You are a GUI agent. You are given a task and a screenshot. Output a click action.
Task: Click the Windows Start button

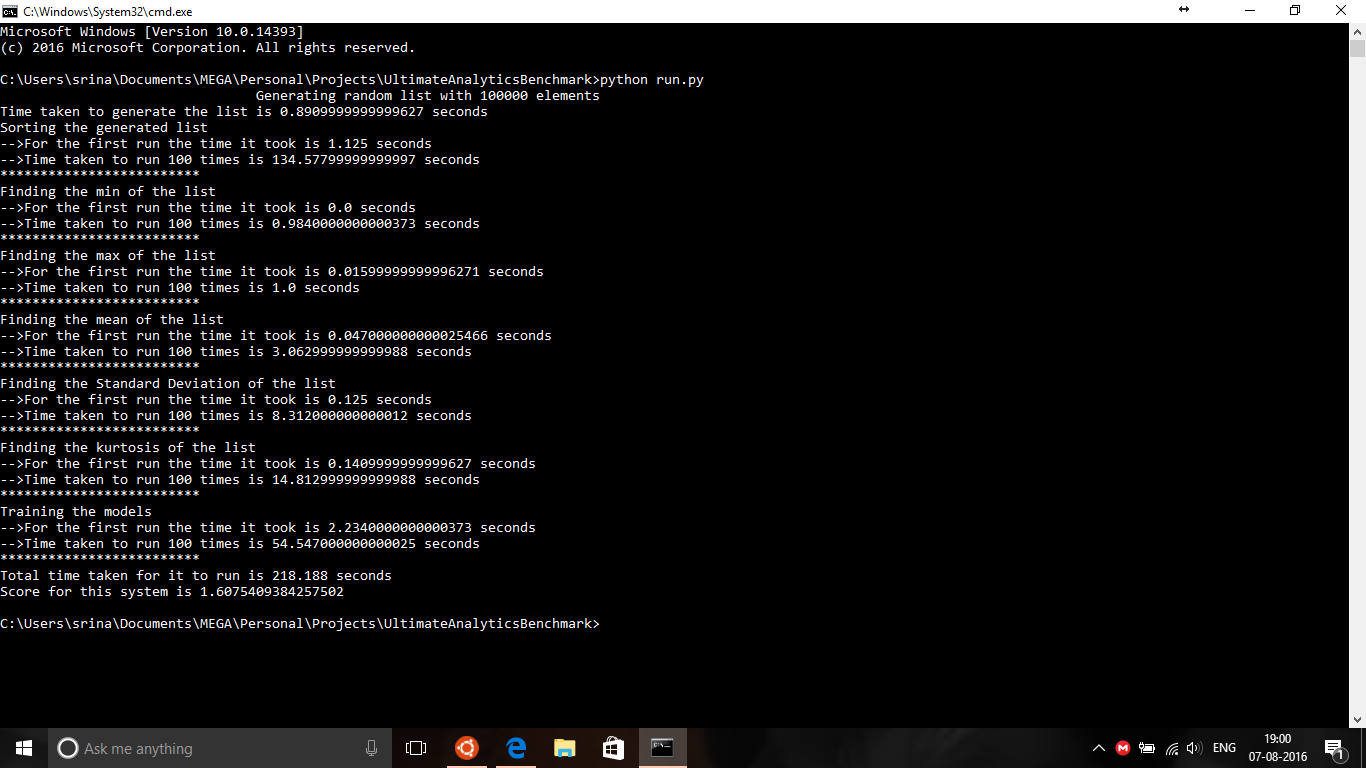point(24,748)
